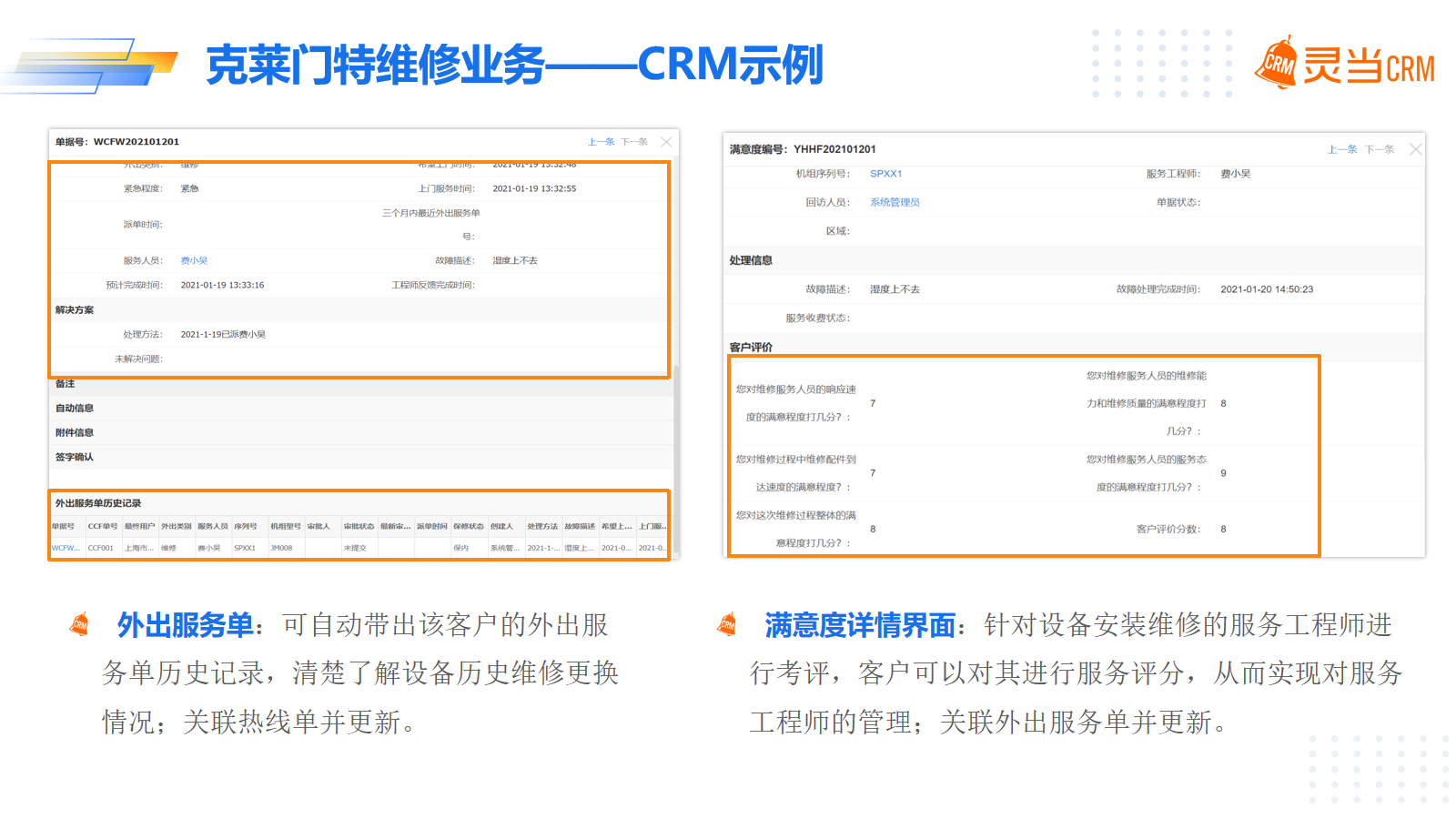Click 满意度编号: YHHF202101201 window title
1456x819 pixels.
coord(803,149)
